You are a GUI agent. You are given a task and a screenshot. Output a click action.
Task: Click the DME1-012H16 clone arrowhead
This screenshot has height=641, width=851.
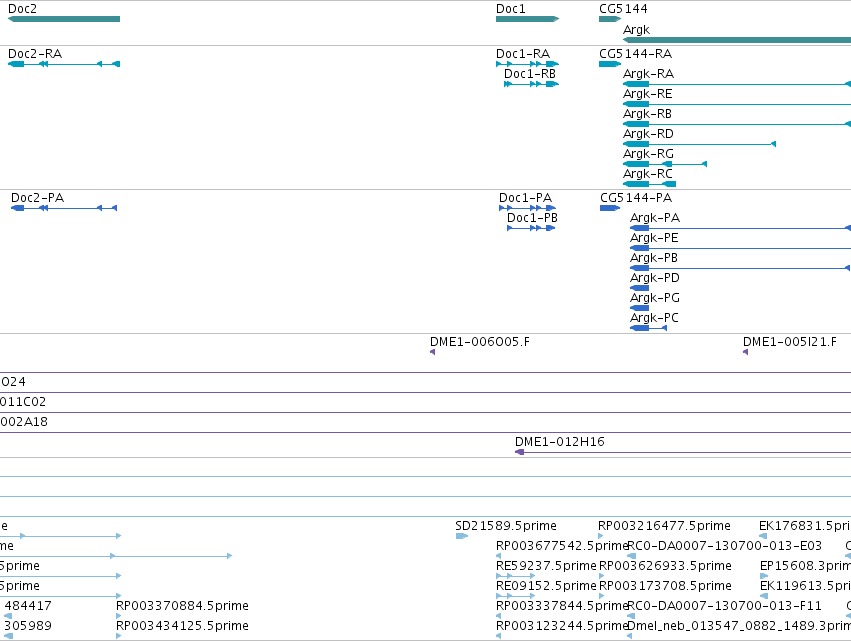(519, 452)
